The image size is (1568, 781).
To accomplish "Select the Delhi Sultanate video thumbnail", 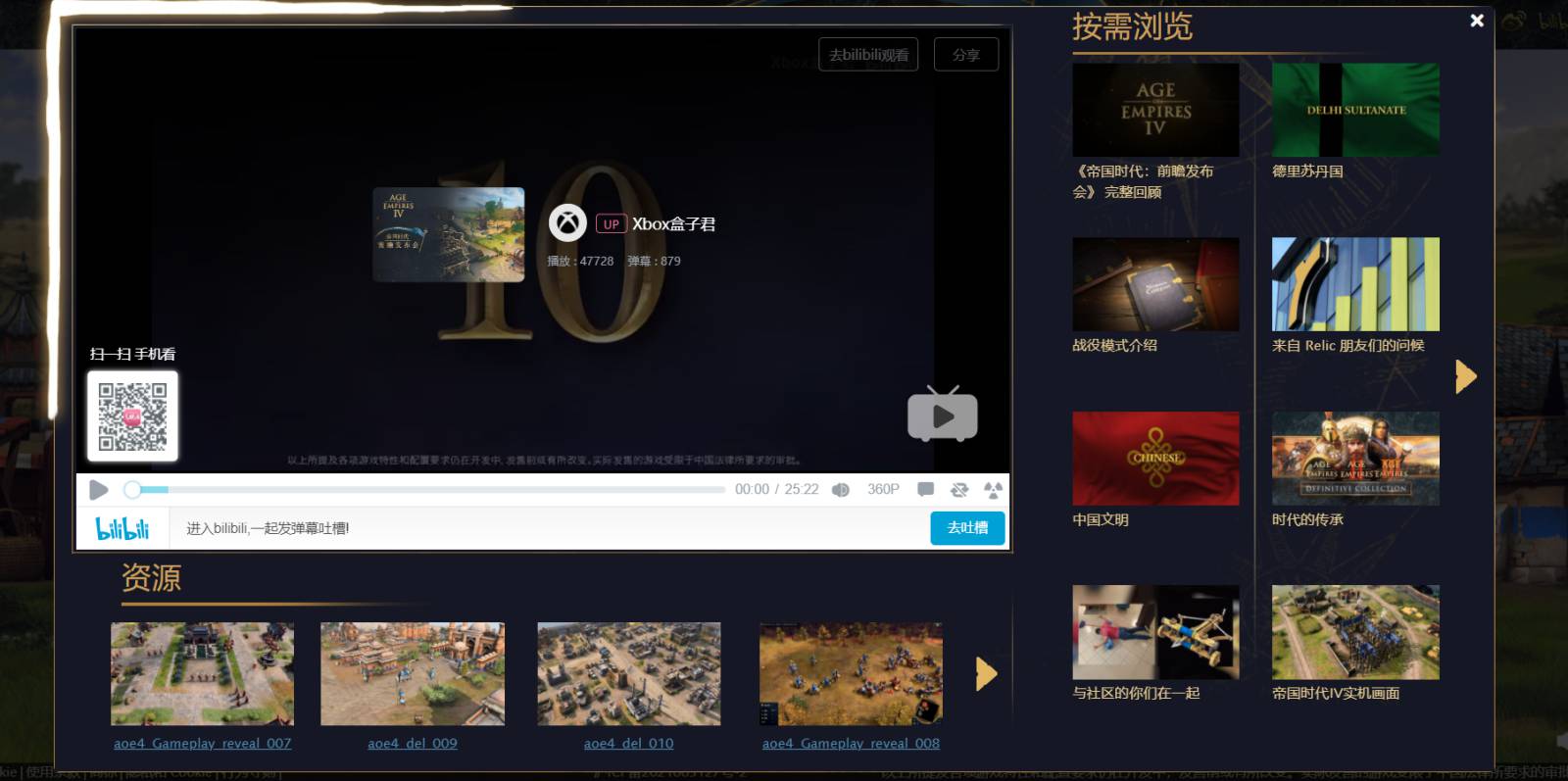I will click(1355, 110).
